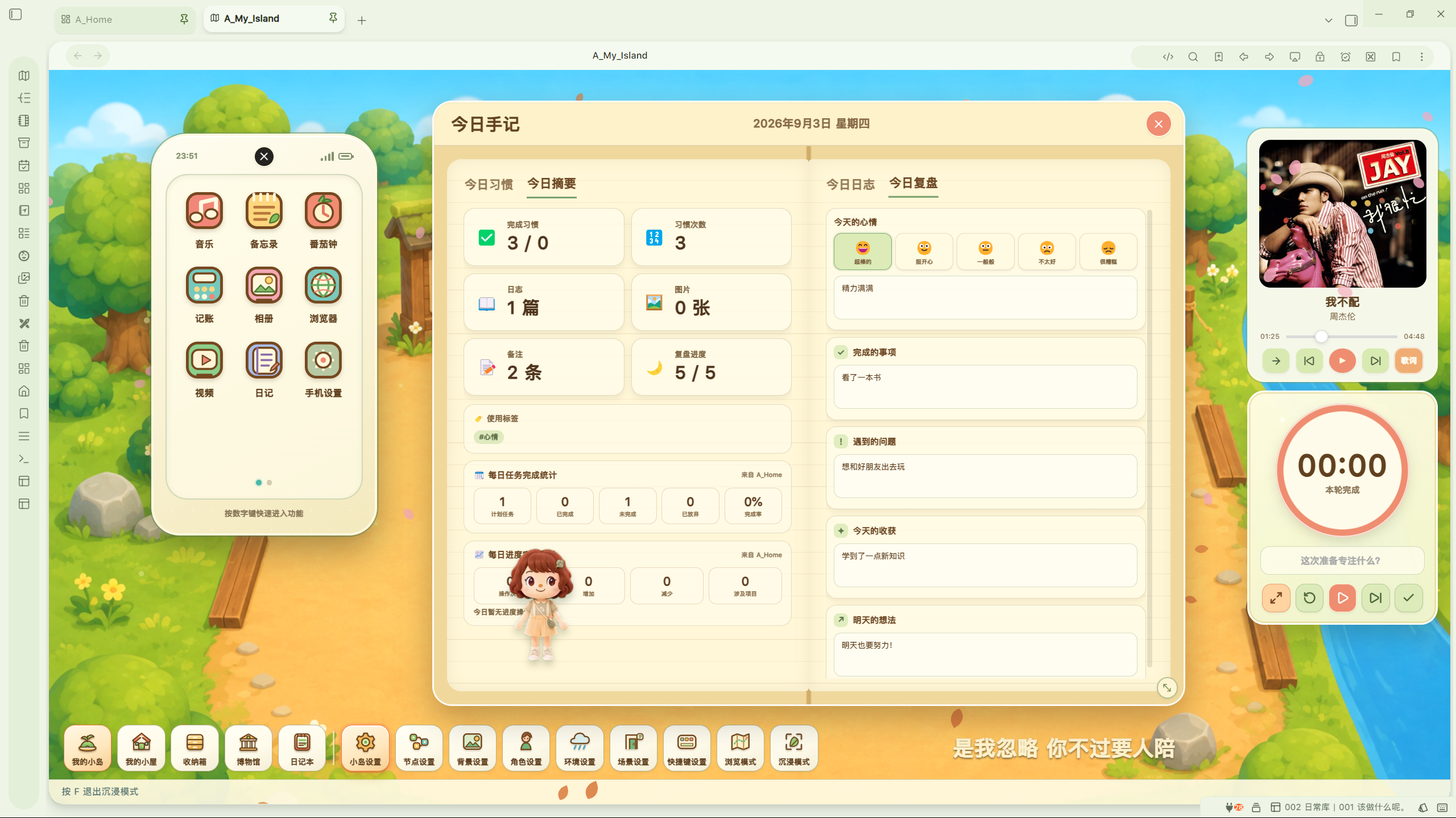The height and width of the screenshot is (818, 1456).
Task: Skip to previous song
Action: pyautogui.click(x=1309, y=361)
